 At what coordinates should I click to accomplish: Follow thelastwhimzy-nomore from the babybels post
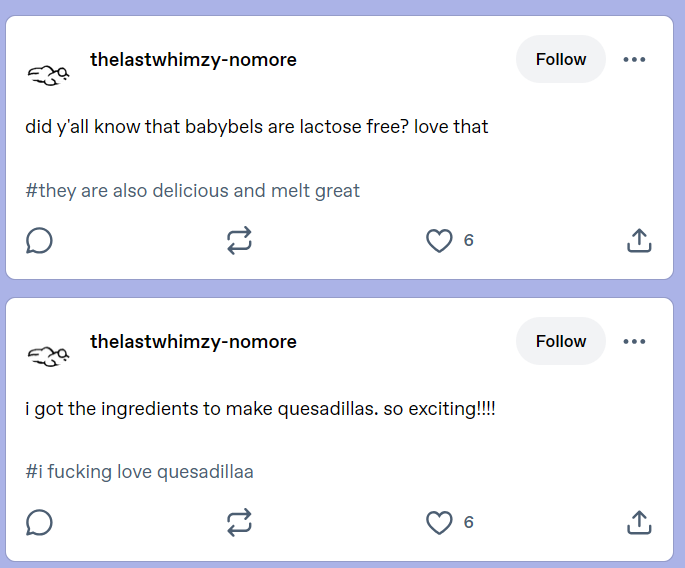561,59
